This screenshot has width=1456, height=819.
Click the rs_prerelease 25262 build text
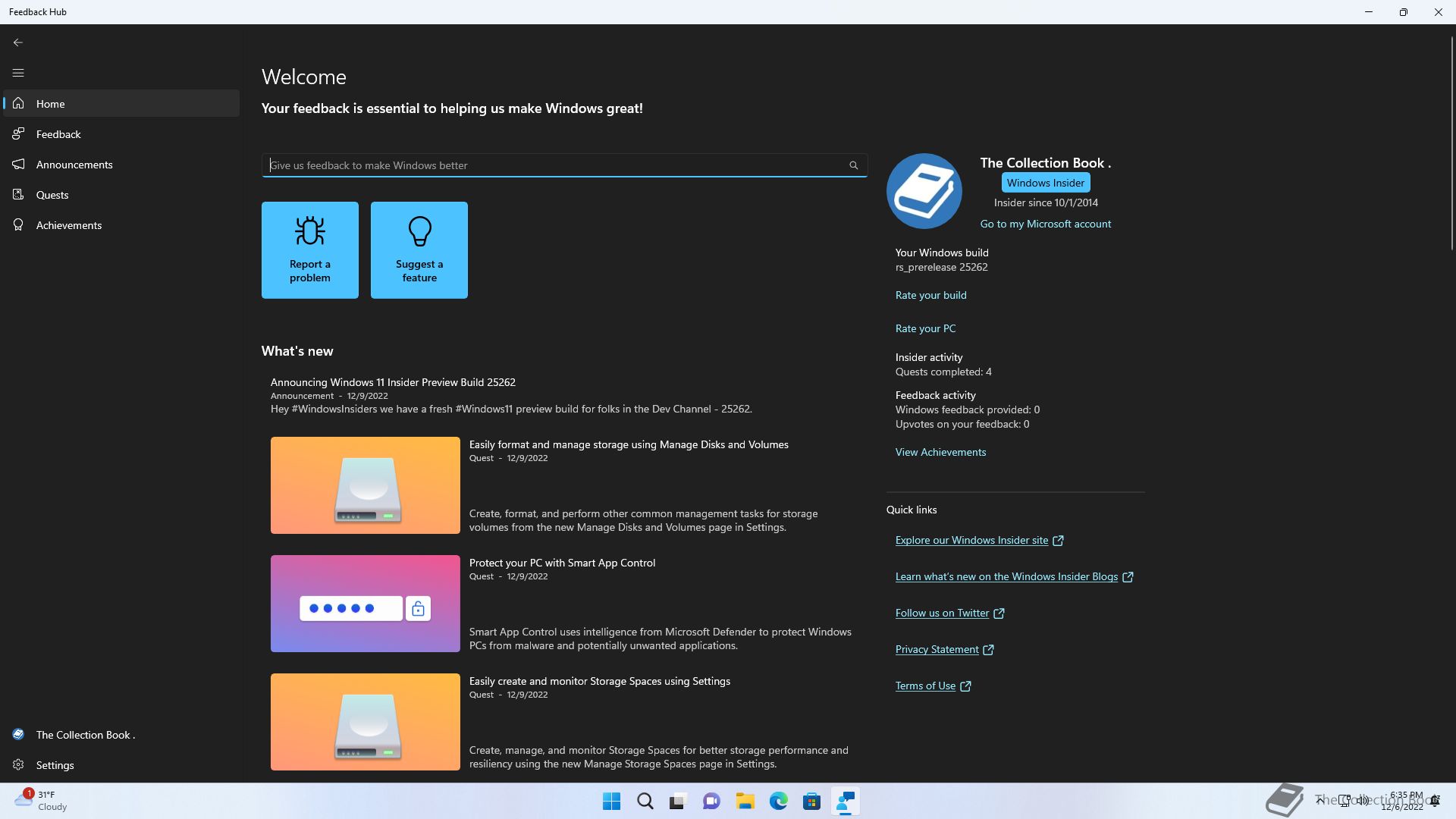pos(942,267)
